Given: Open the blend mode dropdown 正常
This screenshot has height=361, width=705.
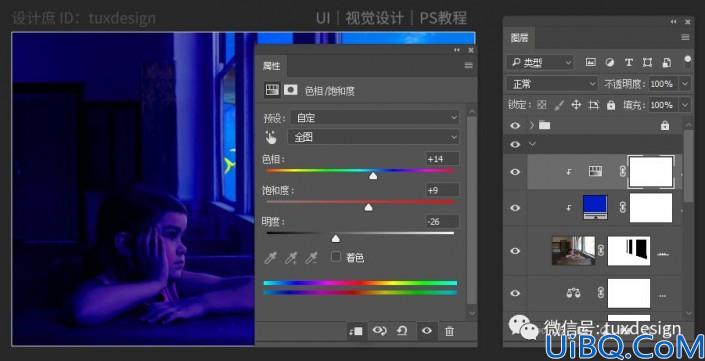Looking at the screenshot, I should click(x=552, y=84).
